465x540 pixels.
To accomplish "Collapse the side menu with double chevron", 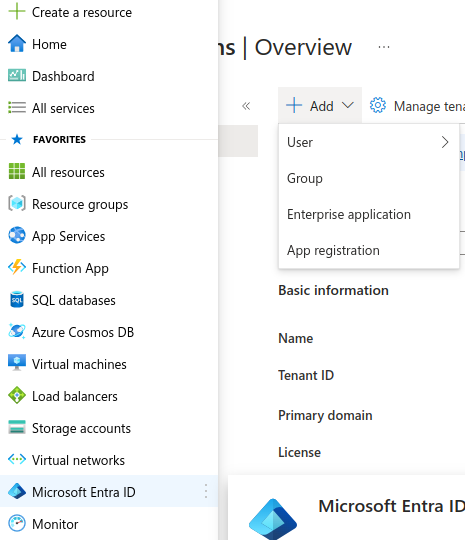I will click(246, 106).
